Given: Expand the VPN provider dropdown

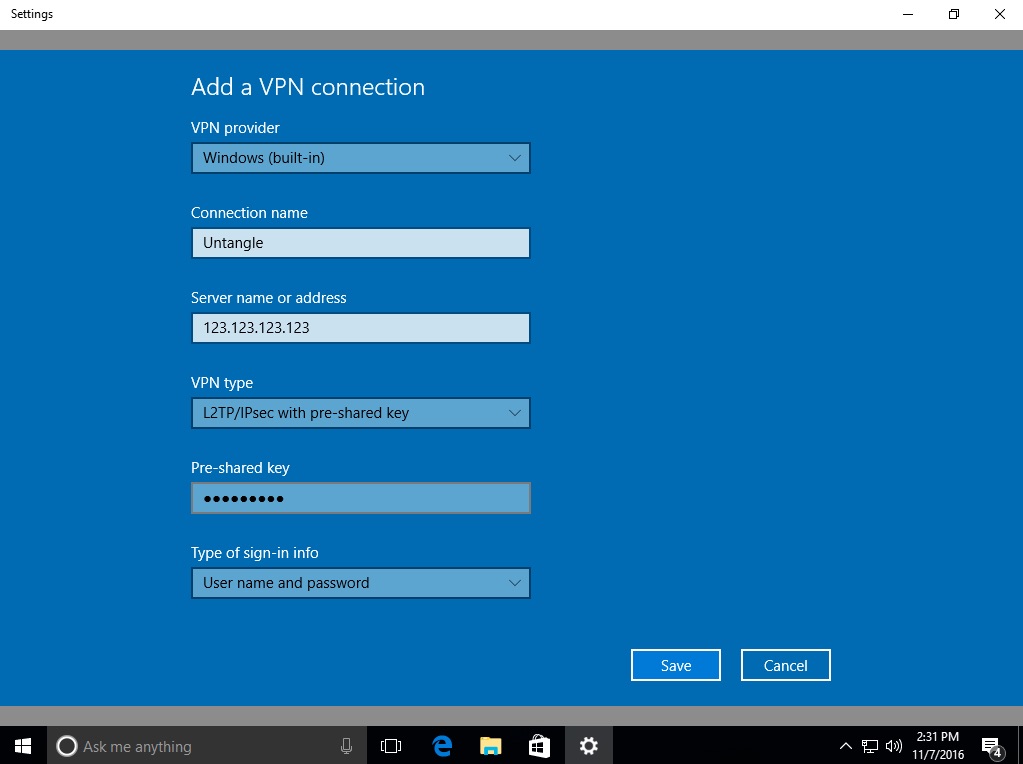Looking at the screenshot, I should (360, 158).
